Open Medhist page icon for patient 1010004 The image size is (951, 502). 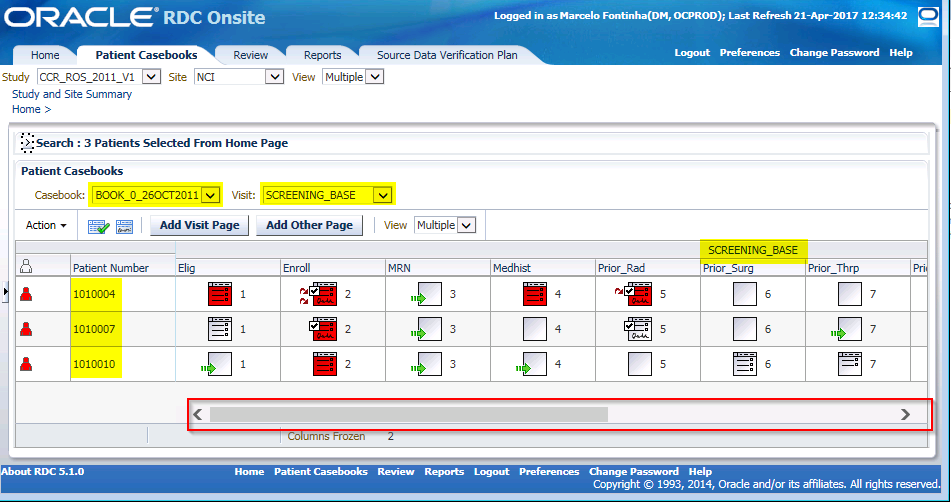535,294
